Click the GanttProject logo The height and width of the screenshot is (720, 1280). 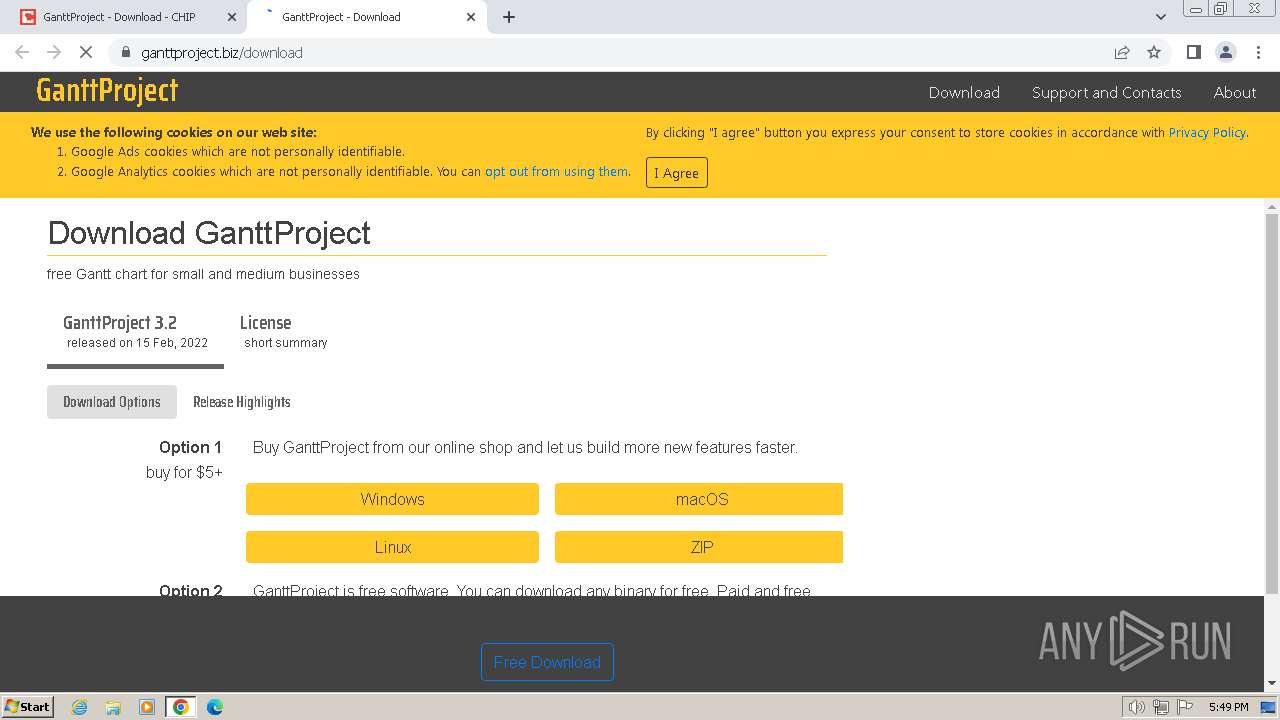[107, 91]
